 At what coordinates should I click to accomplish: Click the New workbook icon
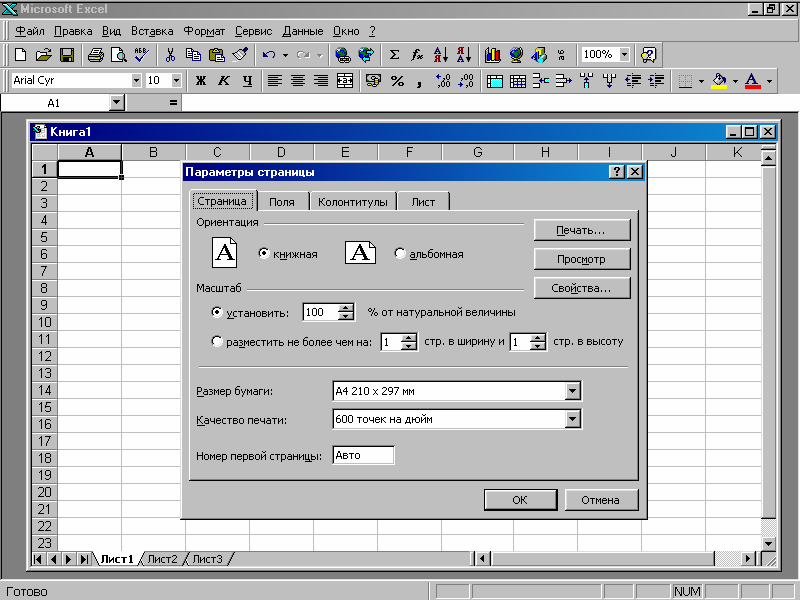point(20,55)
